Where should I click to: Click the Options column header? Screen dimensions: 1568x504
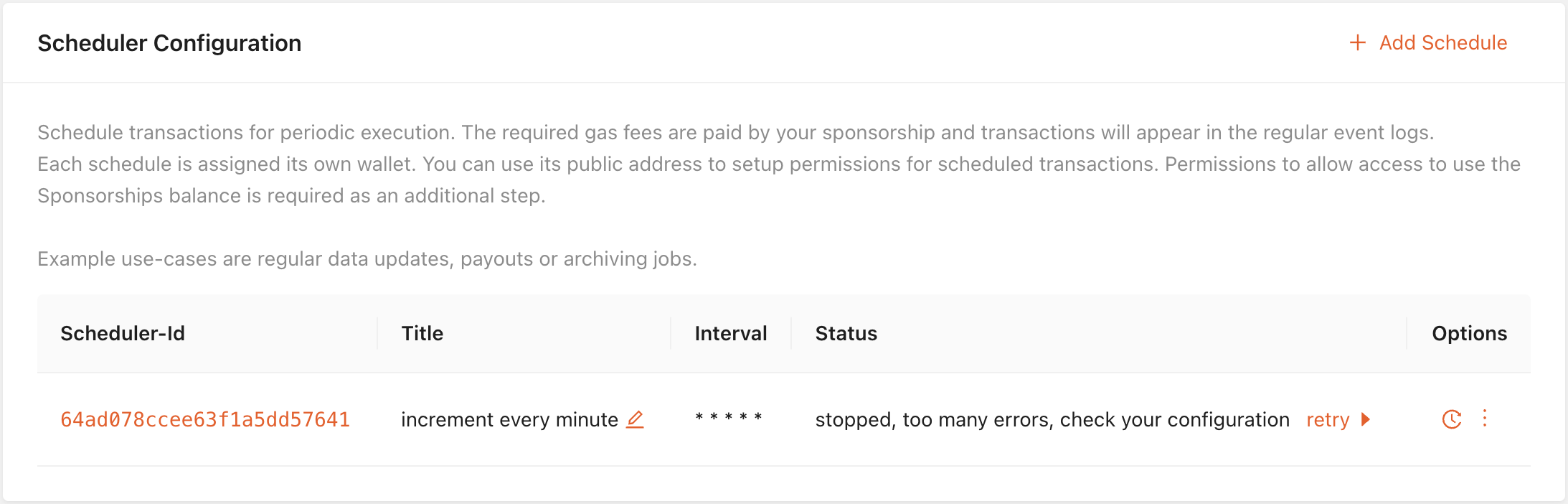1469,333
